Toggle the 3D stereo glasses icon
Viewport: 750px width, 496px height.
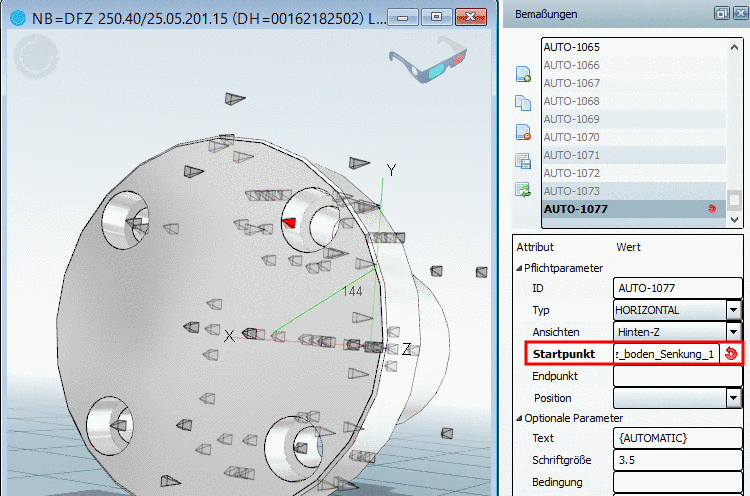(427, 59)
